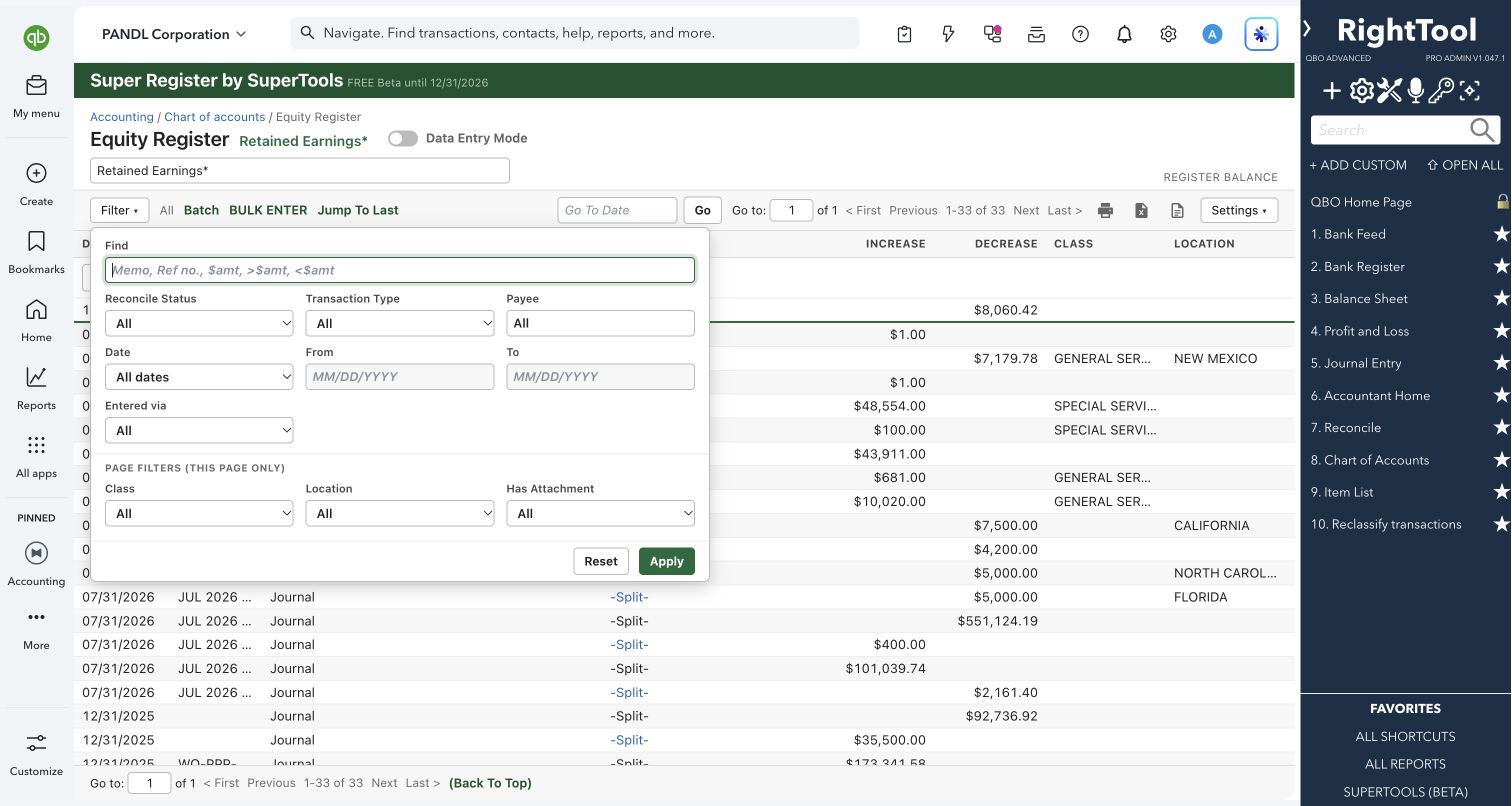The width and height of the screenshot is (1512, 806).
Task: Click the lightning bolt icon in header
Action: pos(949,34)
